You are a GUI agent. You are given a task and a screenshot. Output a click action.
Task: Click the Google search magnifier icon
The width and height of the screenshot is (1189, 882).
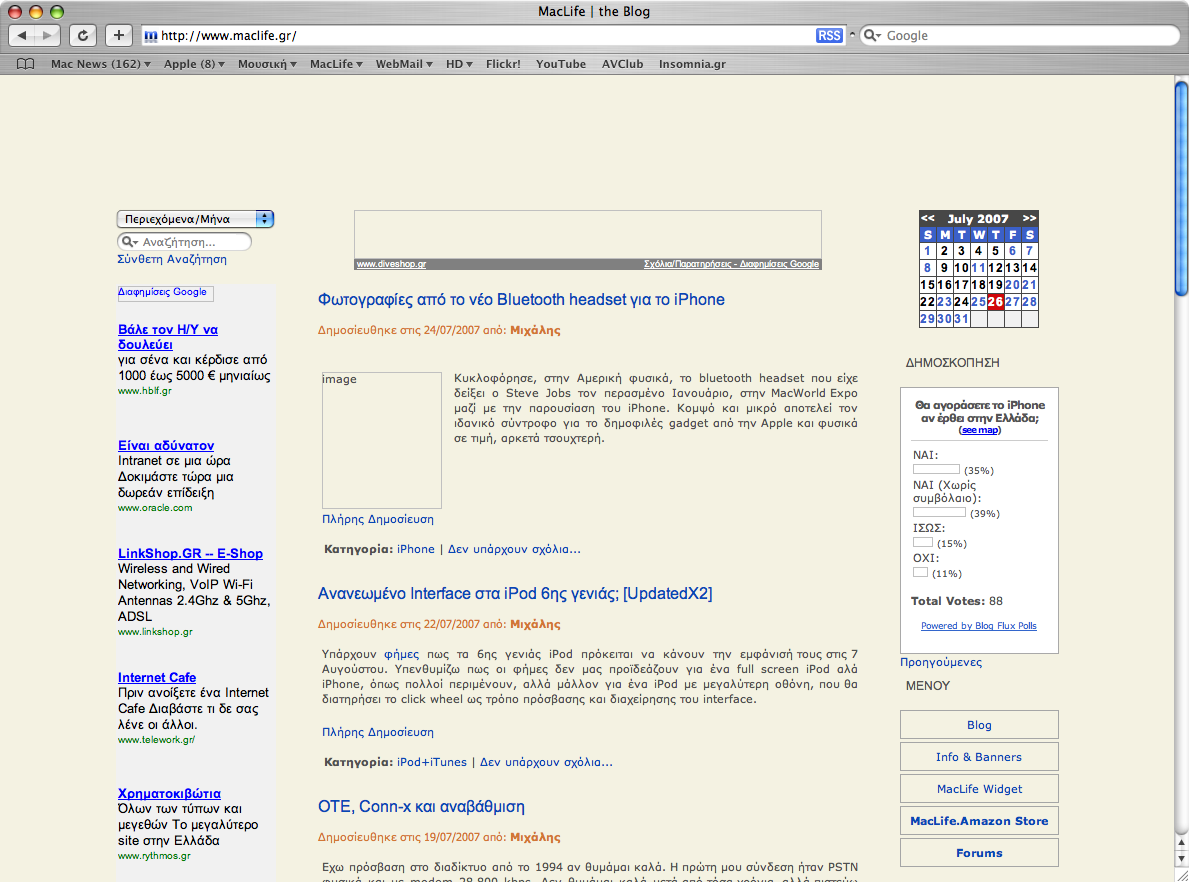pos(871,36)
